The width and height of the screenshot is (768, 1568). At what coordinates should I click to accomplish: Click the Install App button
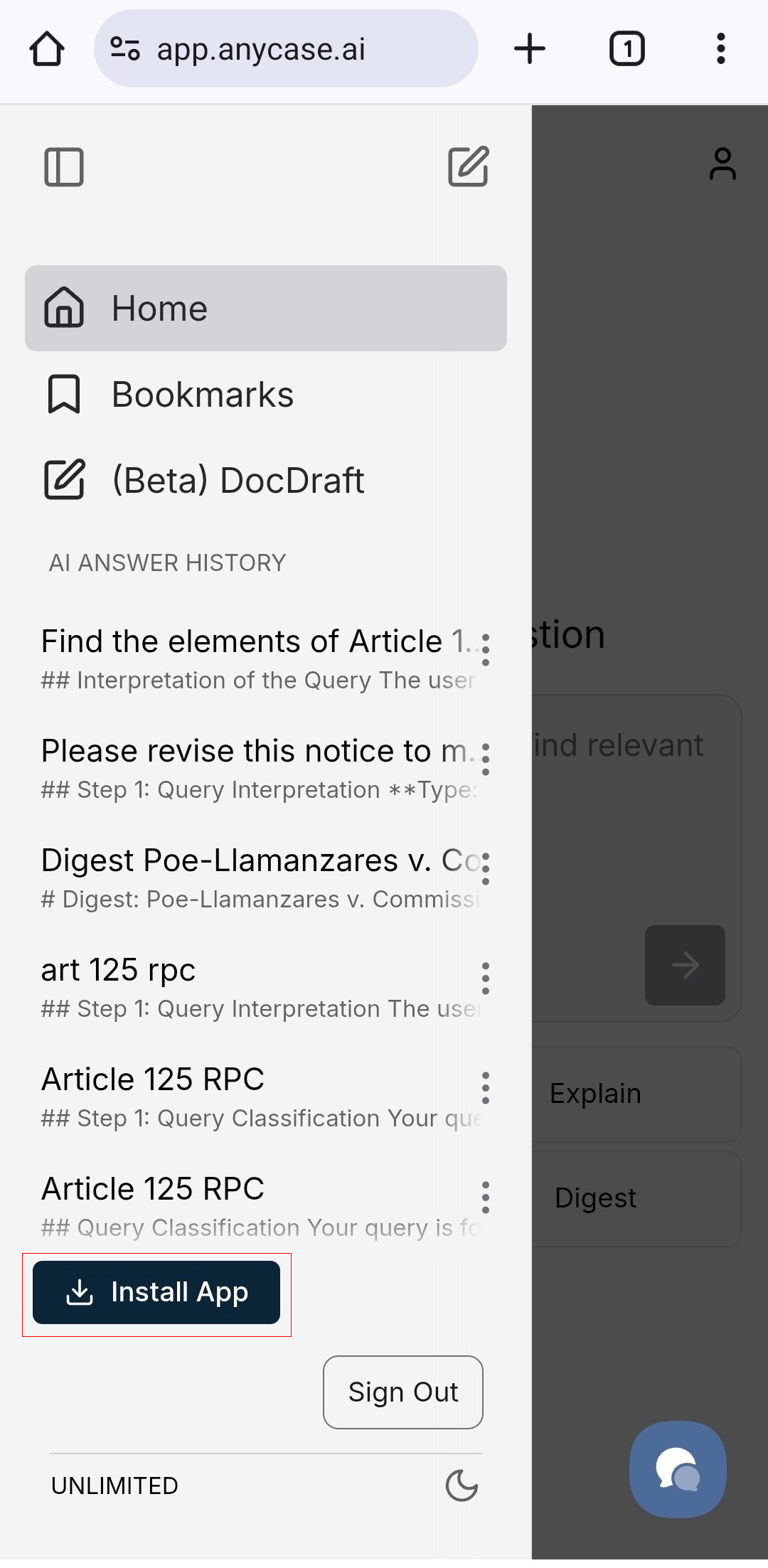point(156,1292)
